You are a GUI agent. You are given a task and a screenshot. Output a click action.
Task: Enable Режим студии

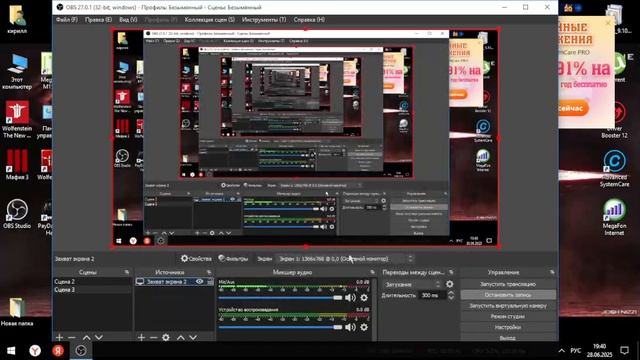point(508,316)
